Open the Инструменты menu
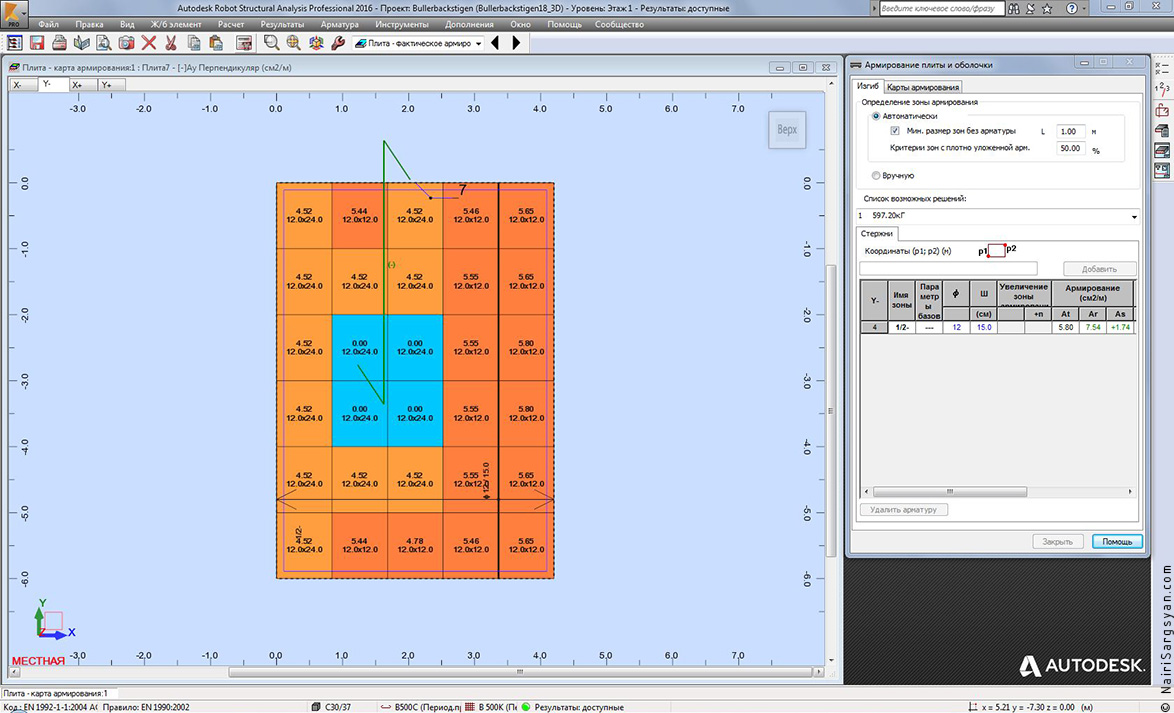Screen dimensions: 1174x713 (x=402, y=25)
